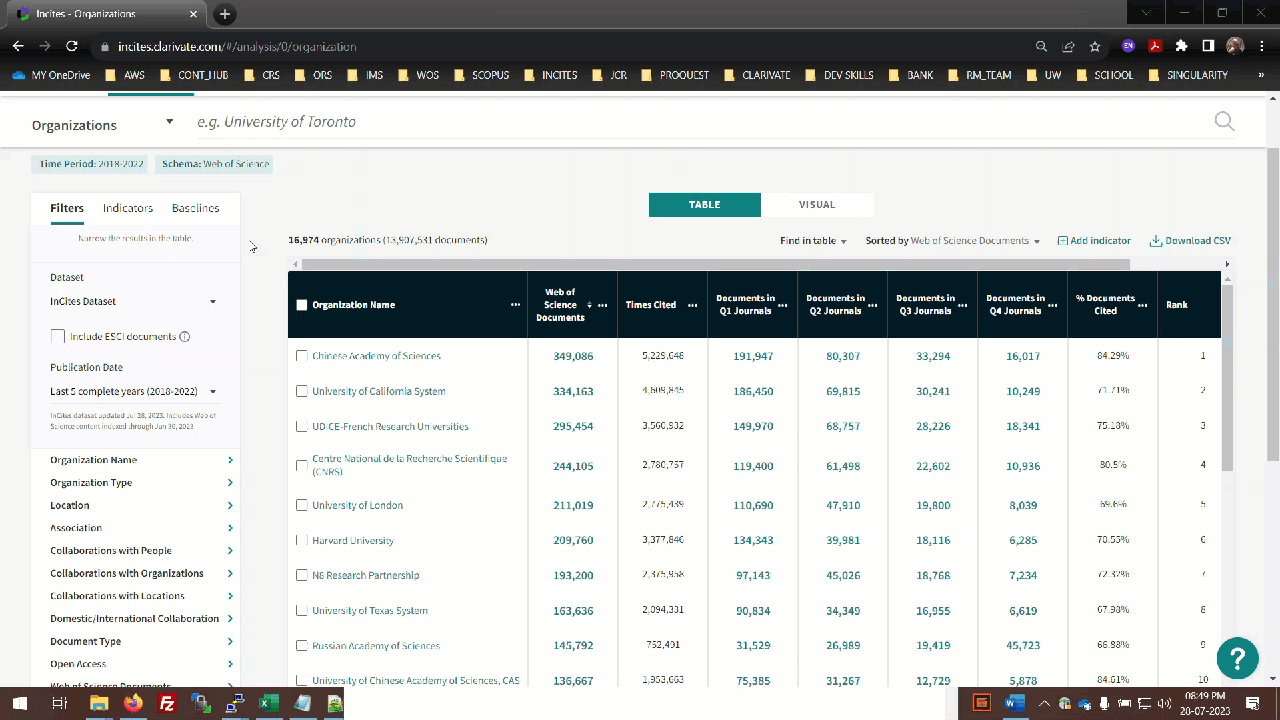Open Russian Academy of Sciences link
The width and height of the screenshot is (1280, 720).
click(x=376, y=646)
